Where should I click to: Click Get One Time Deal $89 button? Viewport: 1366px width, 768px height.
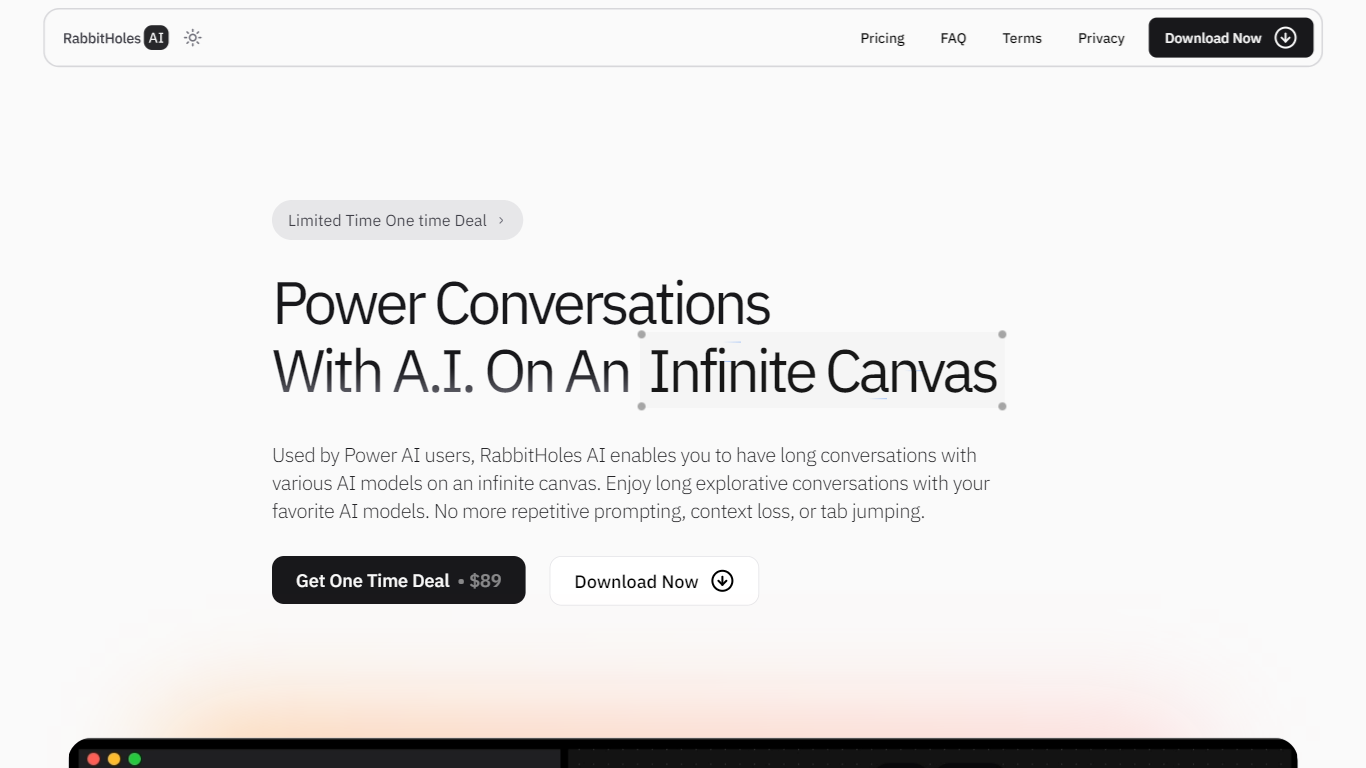[398, 580]
